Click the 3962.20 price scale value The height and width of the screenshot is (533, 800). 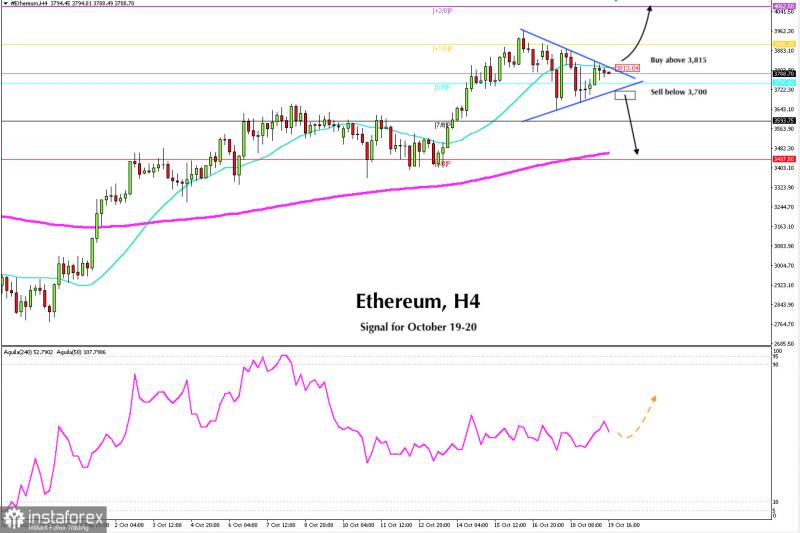click(784, 31)
